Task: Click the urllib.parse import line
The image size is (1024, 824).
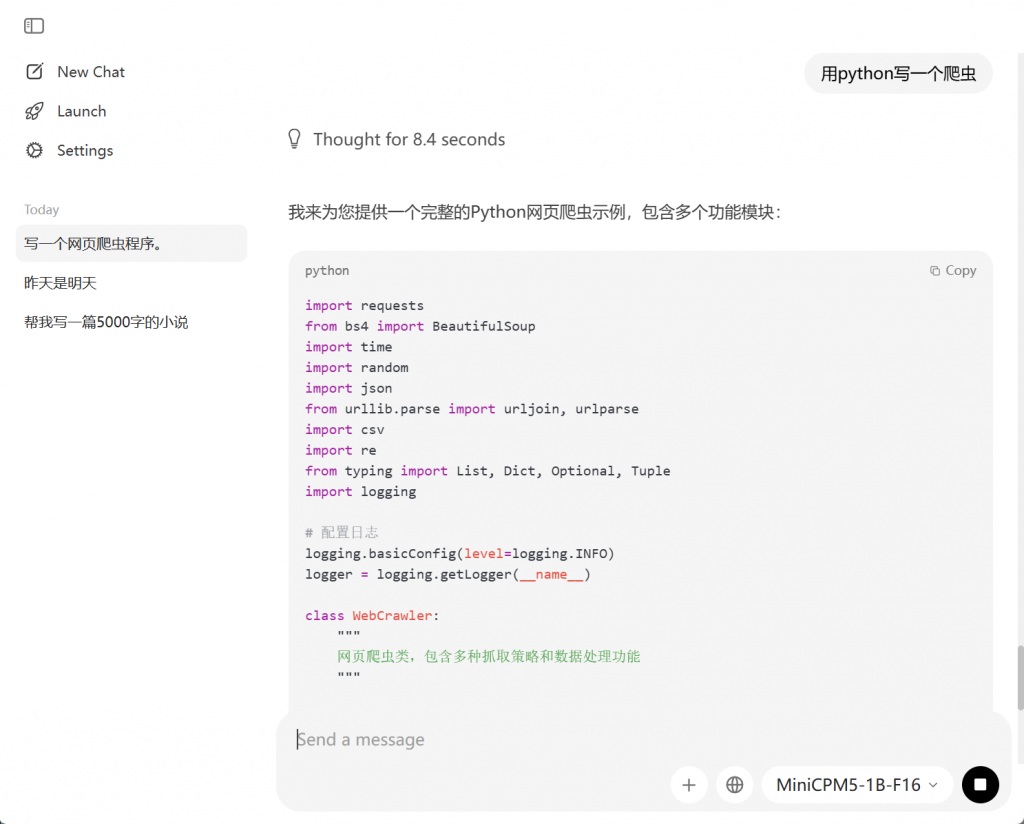Action: (472, 409)
